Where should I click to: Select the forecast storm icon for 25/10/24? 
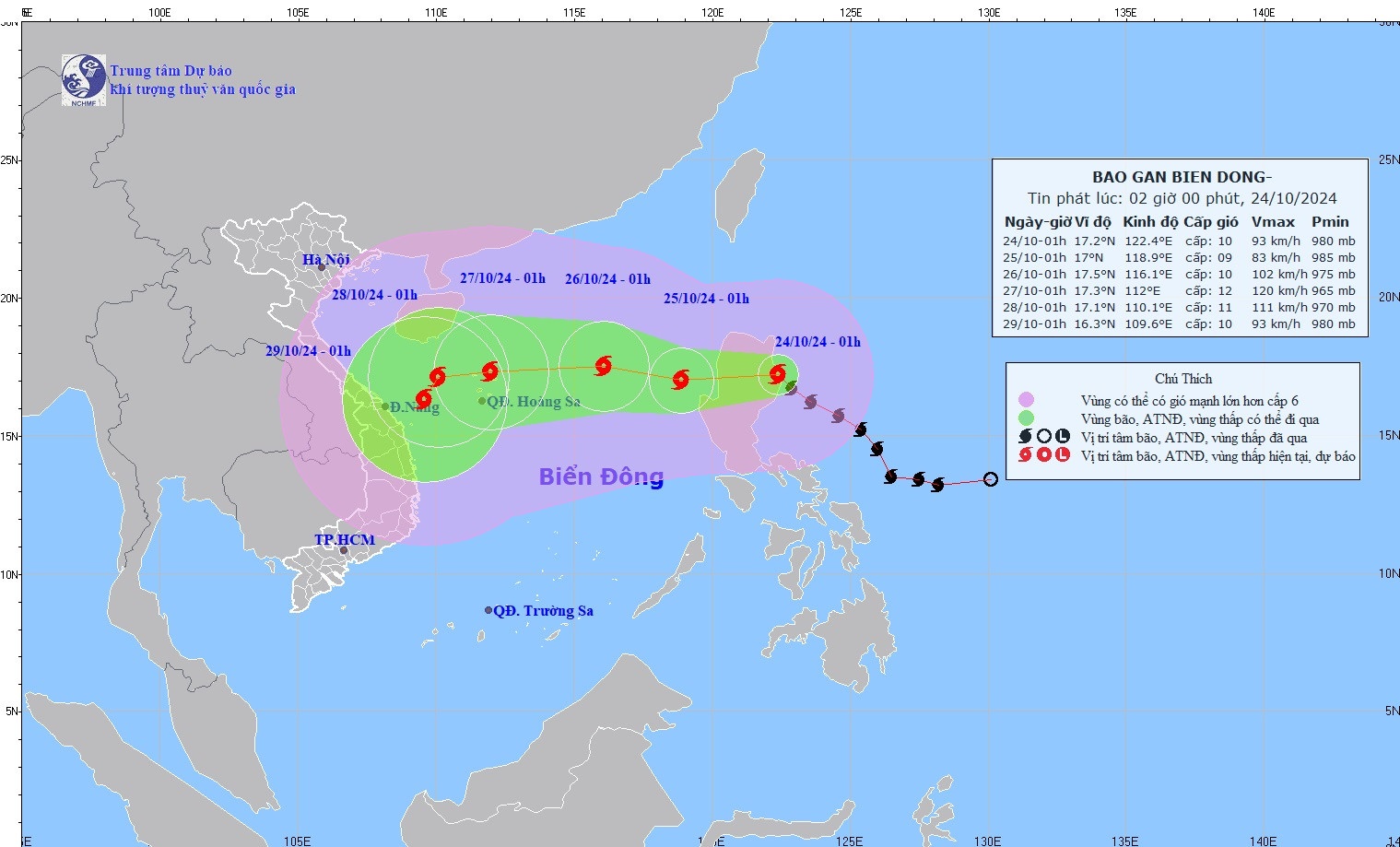tap(680, 379)
